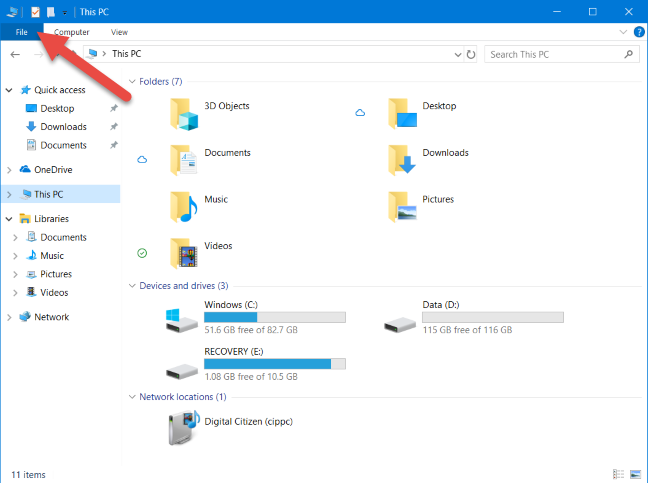
Task: Click "115 GB free of 116 GB" text
Action: click(x=467, y=330)
